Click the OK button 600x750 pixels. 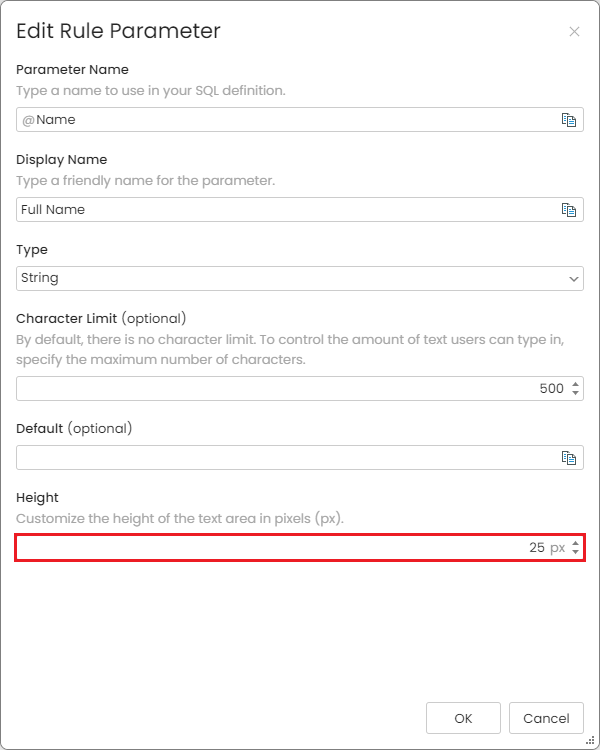463,718
